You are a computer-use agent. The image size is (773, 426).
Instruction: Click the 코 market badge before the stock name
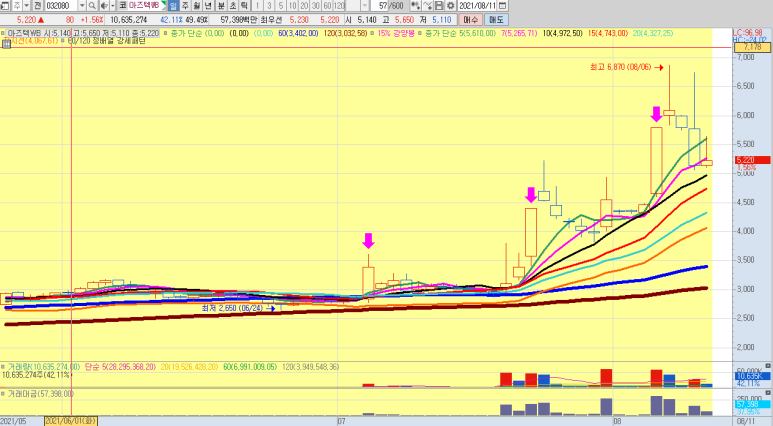[x=122, y=6]
